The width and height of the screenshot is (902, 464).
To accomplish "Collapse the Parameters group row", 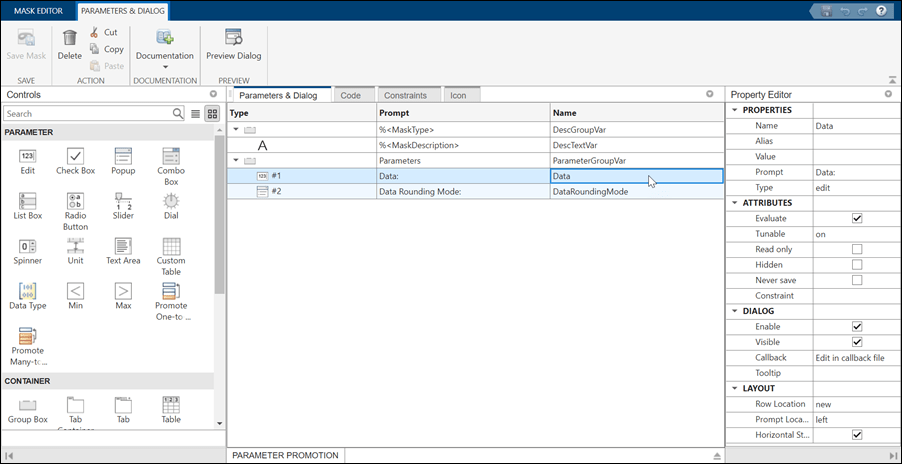I will [x=236, y=160].
